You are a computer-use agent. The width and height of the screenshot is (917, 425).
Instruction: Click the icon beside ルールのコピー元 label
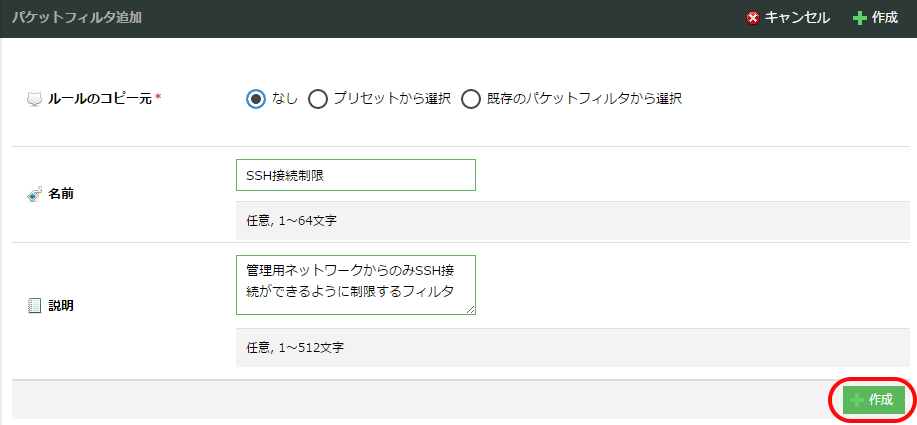(x=34, y=100)
